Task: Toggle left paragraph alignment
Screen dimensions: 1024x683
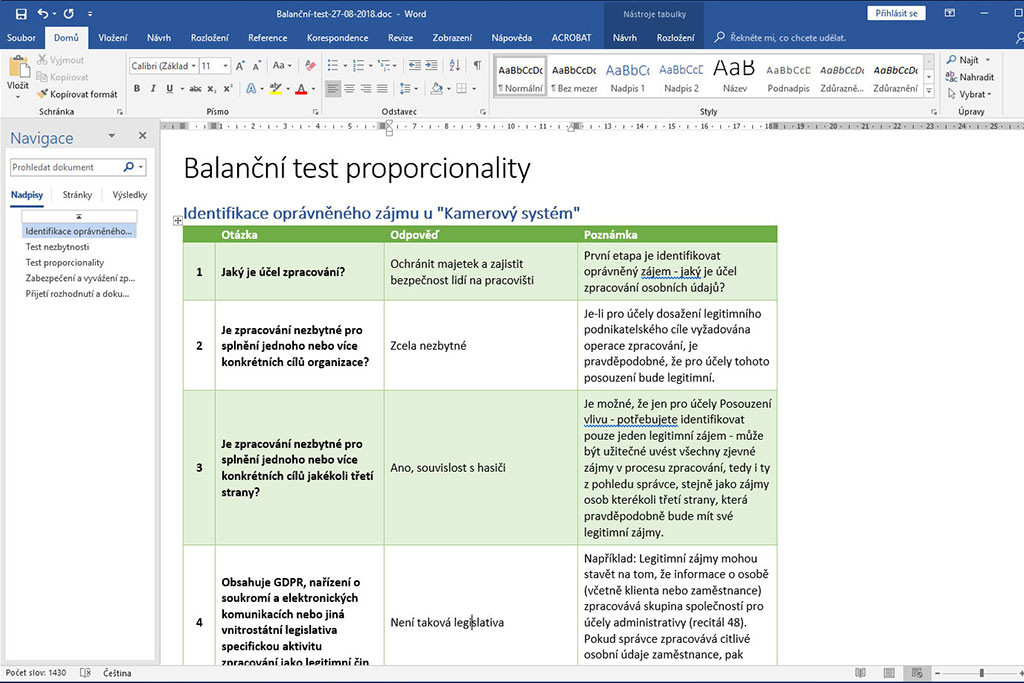Action: point(333,89)
